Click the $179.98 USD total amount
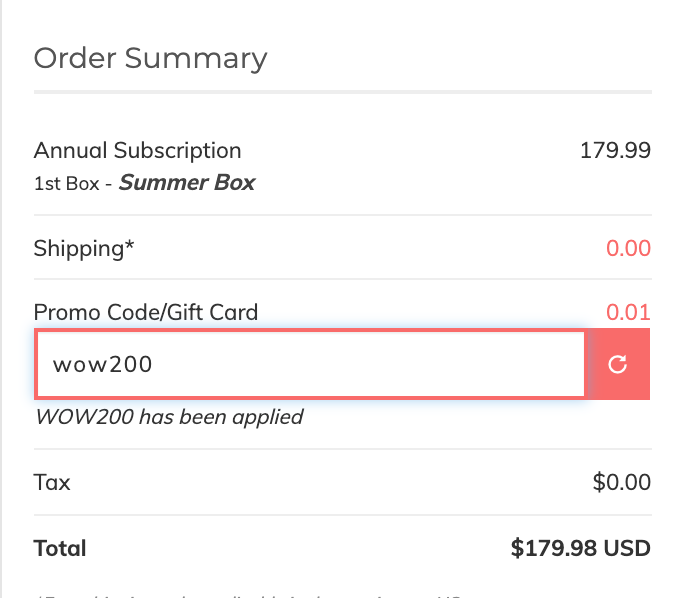676x598 pixels. 580,548
